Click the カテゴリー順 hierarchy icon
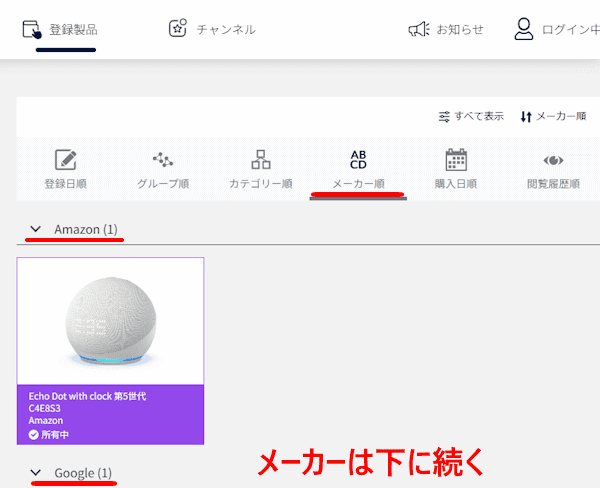Image resolution: width=600 pixels, height=488 pixels. (261, 160)
